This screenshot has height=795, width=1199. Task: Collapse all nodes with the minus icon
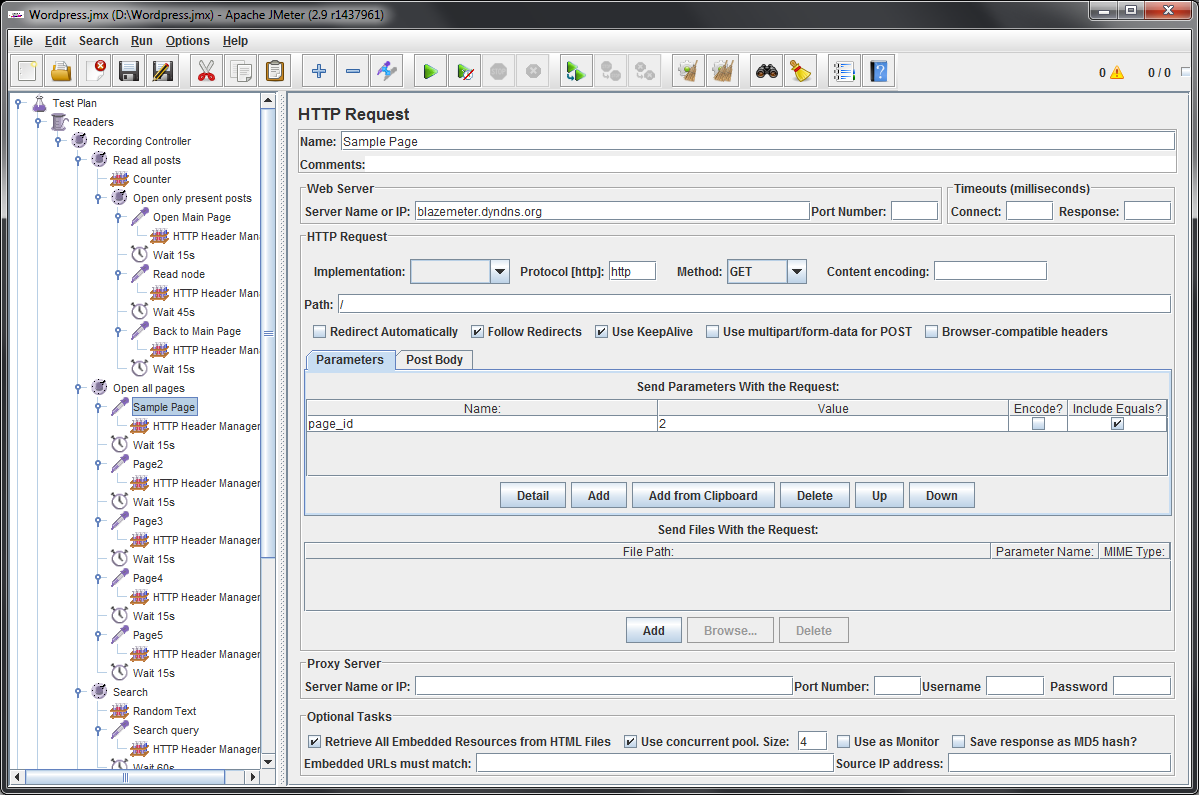click(353, 71)
